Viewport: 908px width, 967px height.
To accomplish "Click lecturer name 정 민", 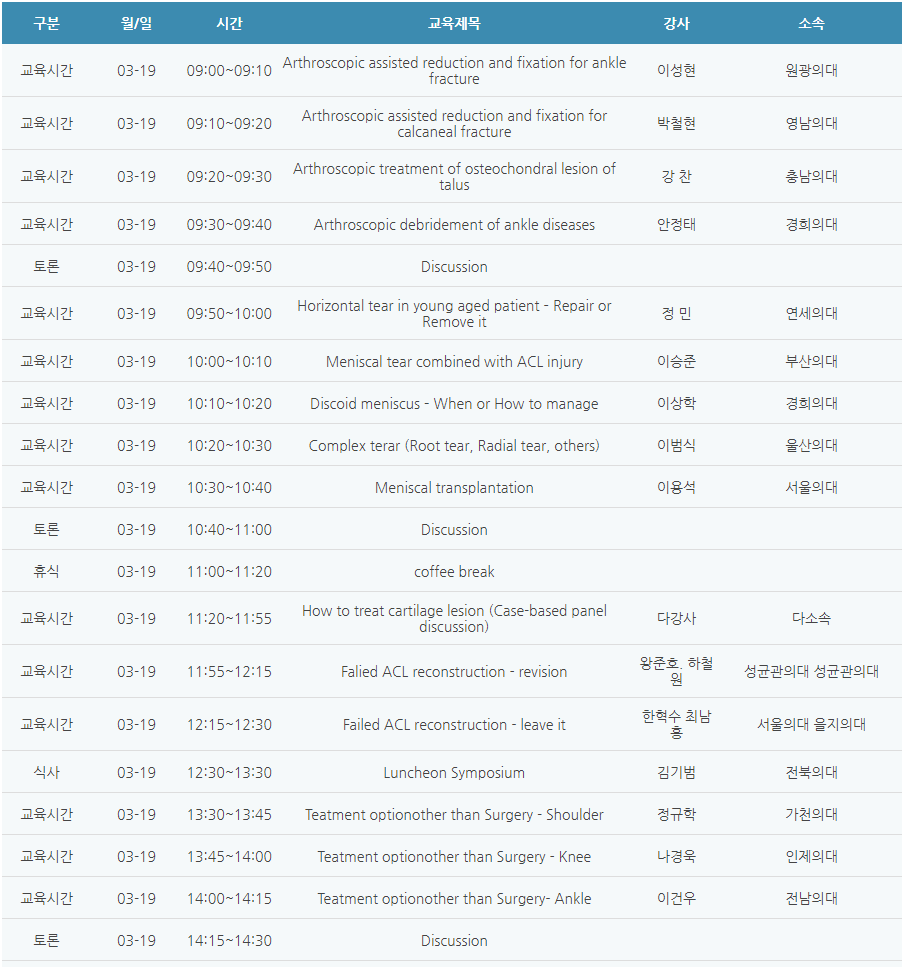I will [x=677, y=313].
